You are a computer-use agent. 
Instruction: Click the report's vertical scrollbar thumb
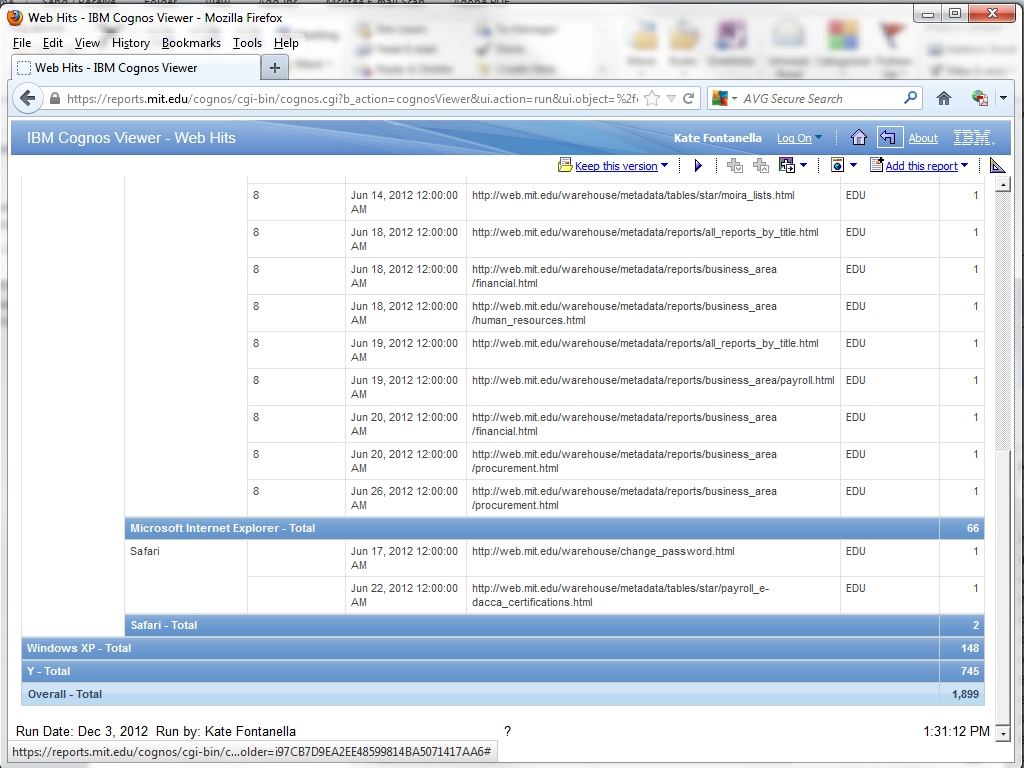(x=1003, y=320)
